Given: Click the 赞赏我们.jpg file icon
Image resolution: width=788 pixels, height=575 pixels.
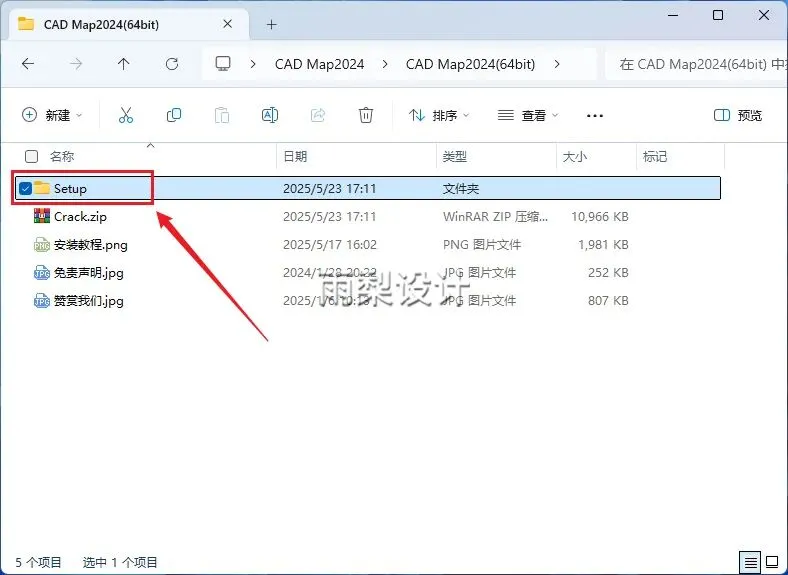Looking at the screenshot, I should (42, 301).
